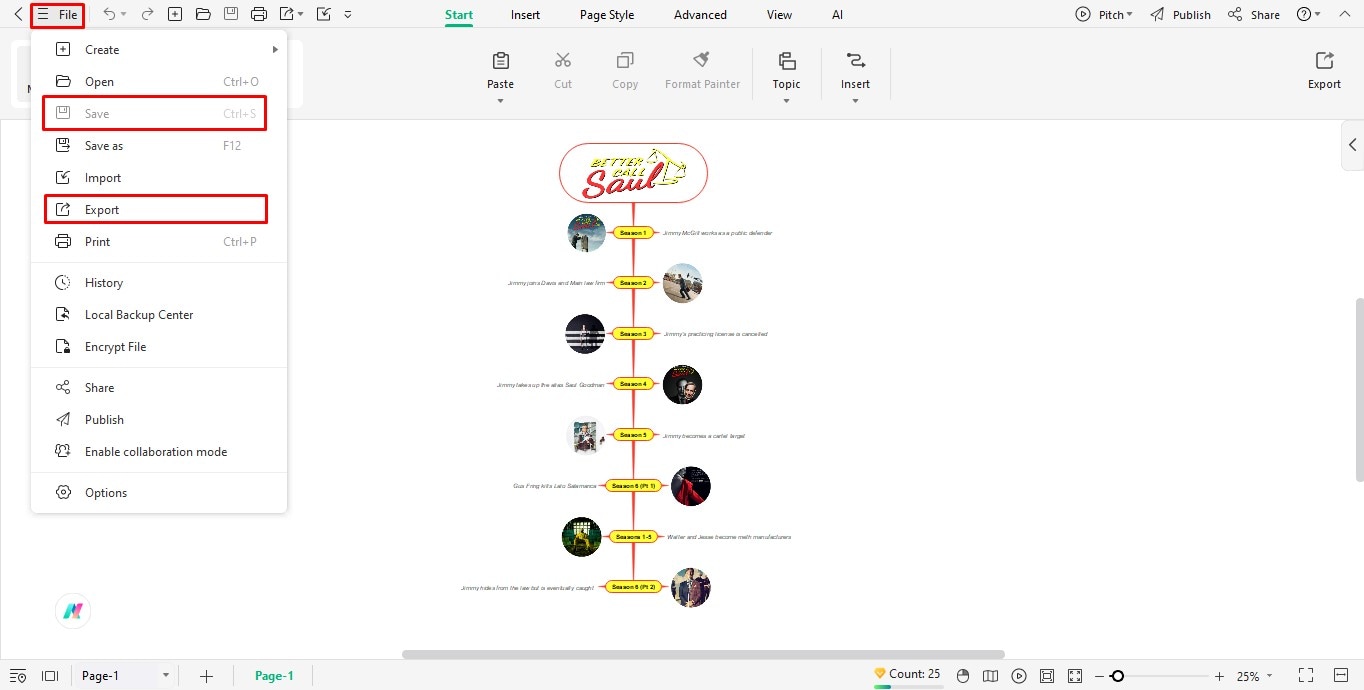
Task: Open Local Backup Center
Action: tap(159, 315)
